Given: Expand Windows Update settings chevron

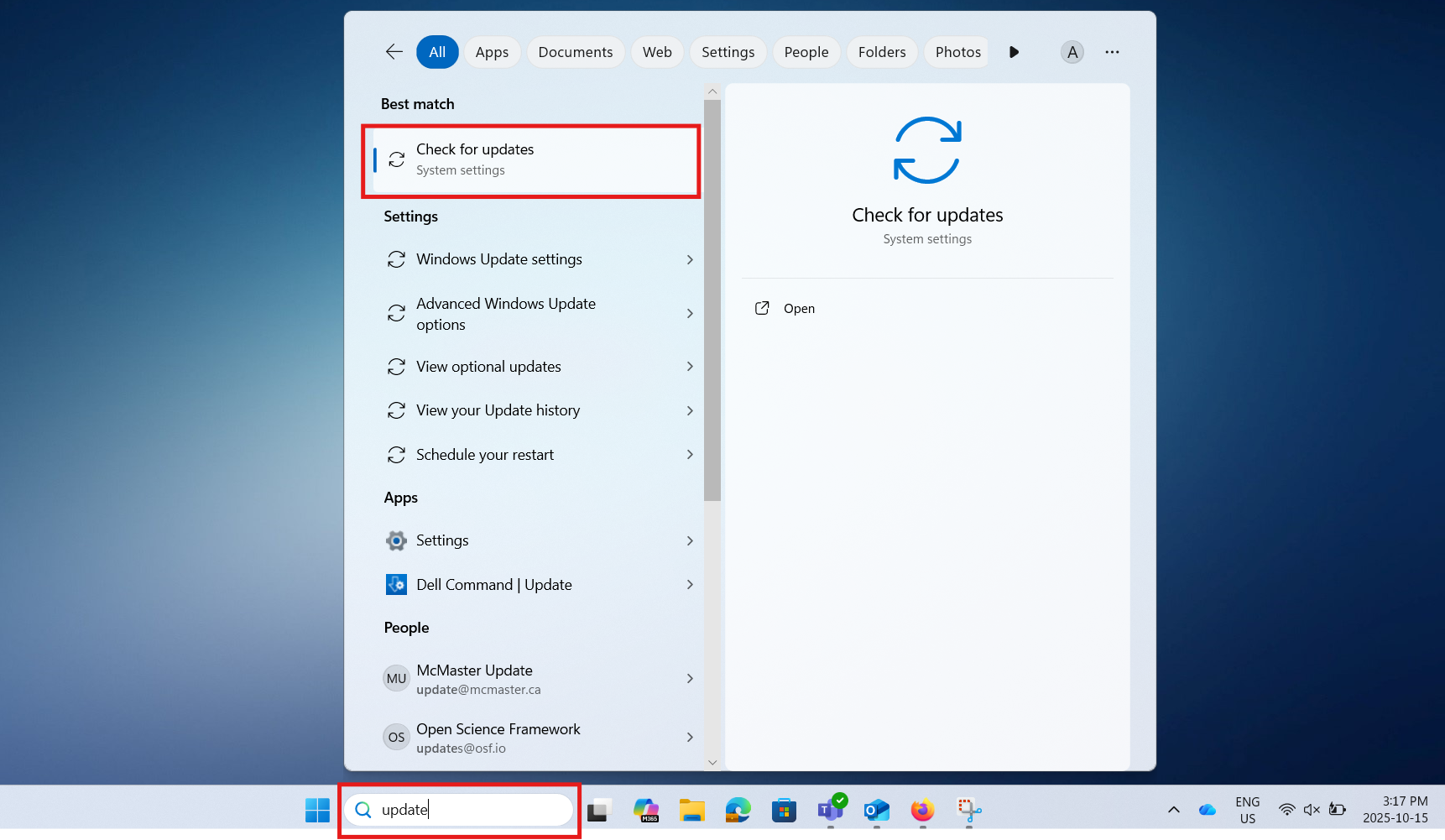Looking at the screenshot, I should [x=690, y=260].
